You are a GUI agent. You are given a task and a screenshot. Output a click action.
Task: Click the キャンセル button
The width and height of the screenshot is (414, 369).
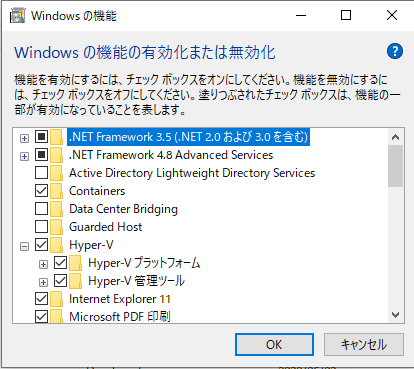(x=364, y=344)
